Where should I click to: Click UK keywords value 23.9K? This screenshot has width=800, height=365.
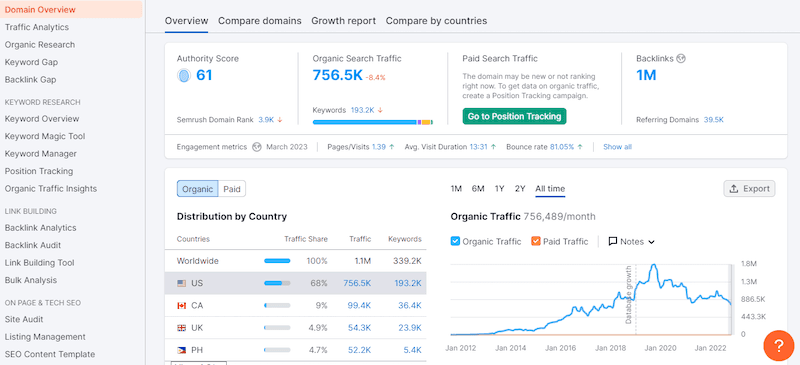(x=409, y=328)
